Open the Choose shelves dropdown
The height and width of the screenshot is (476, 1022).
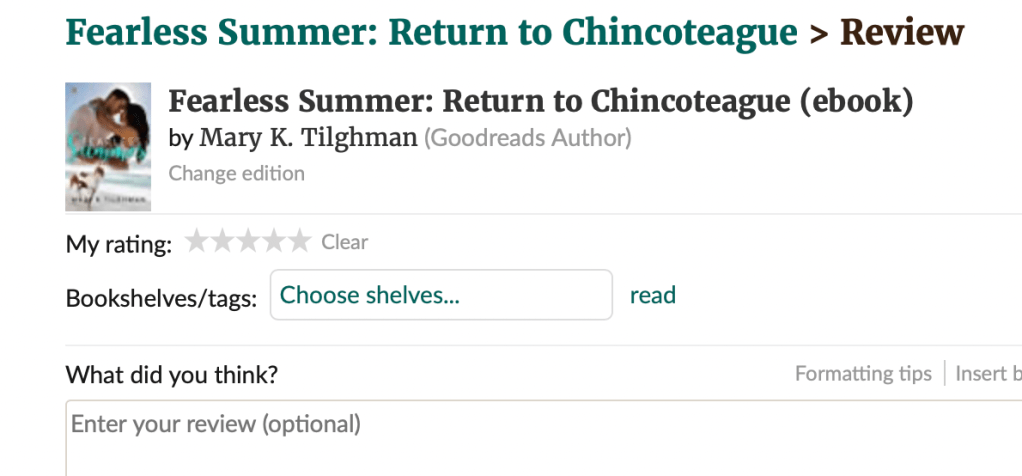point(441,295)
